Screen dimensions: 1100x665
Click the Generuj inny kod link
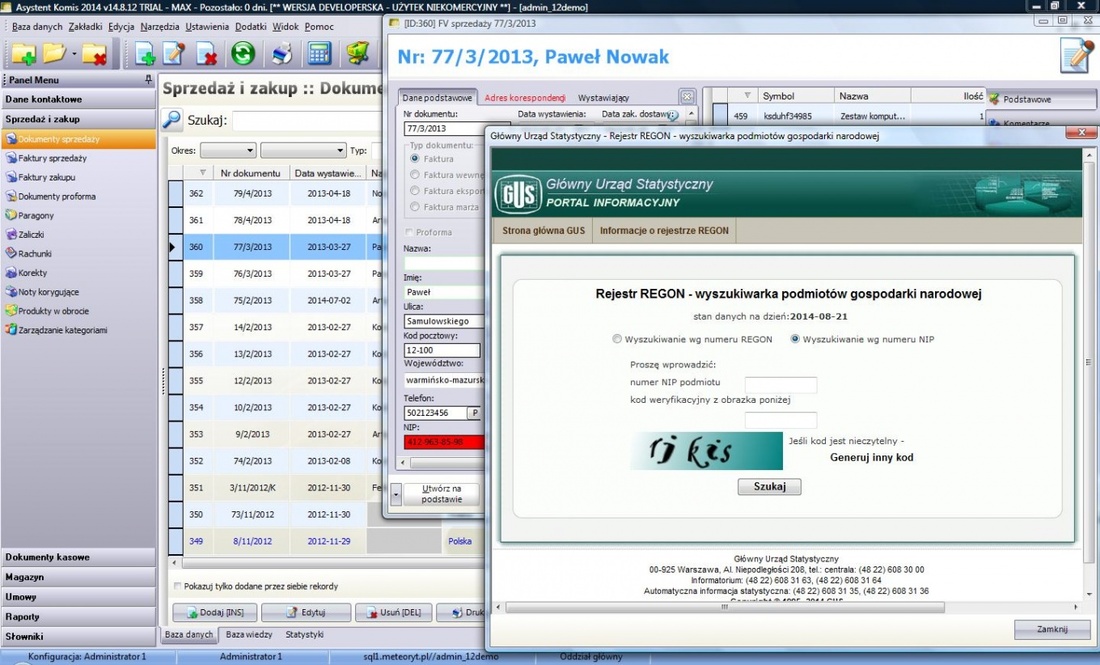871,457
